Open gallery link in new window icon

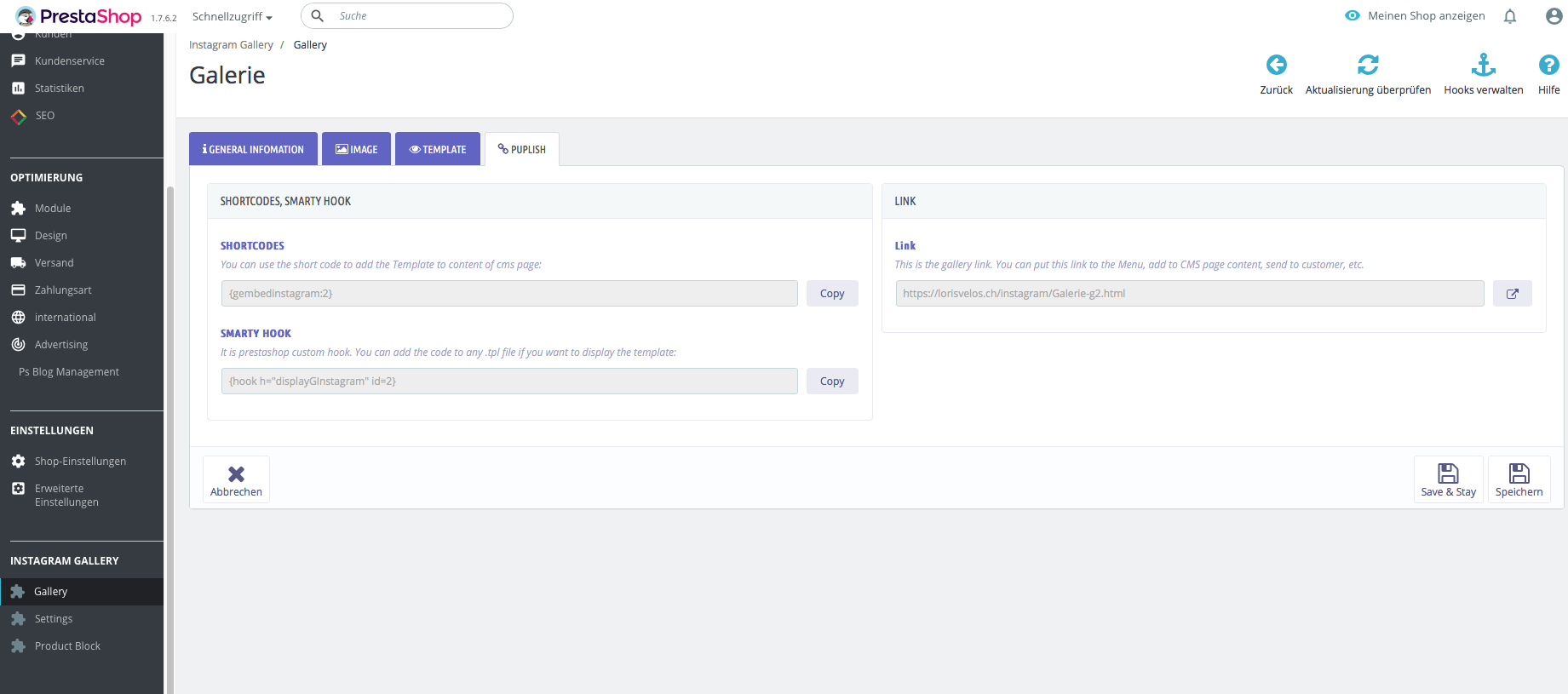click(1512, 294)
